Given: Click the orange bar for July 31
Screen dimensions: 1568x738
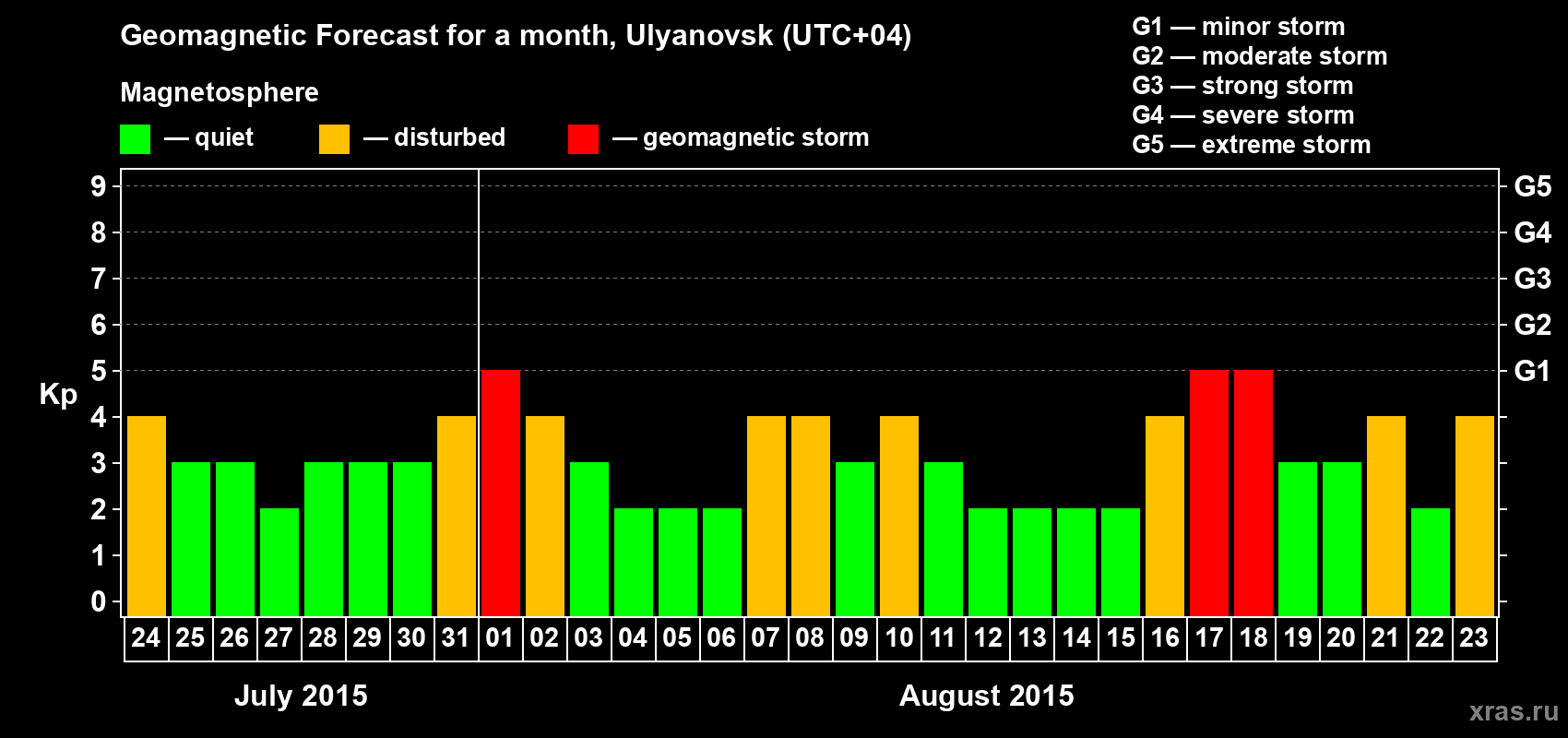Looking at the screenshot, I should 457,516.
